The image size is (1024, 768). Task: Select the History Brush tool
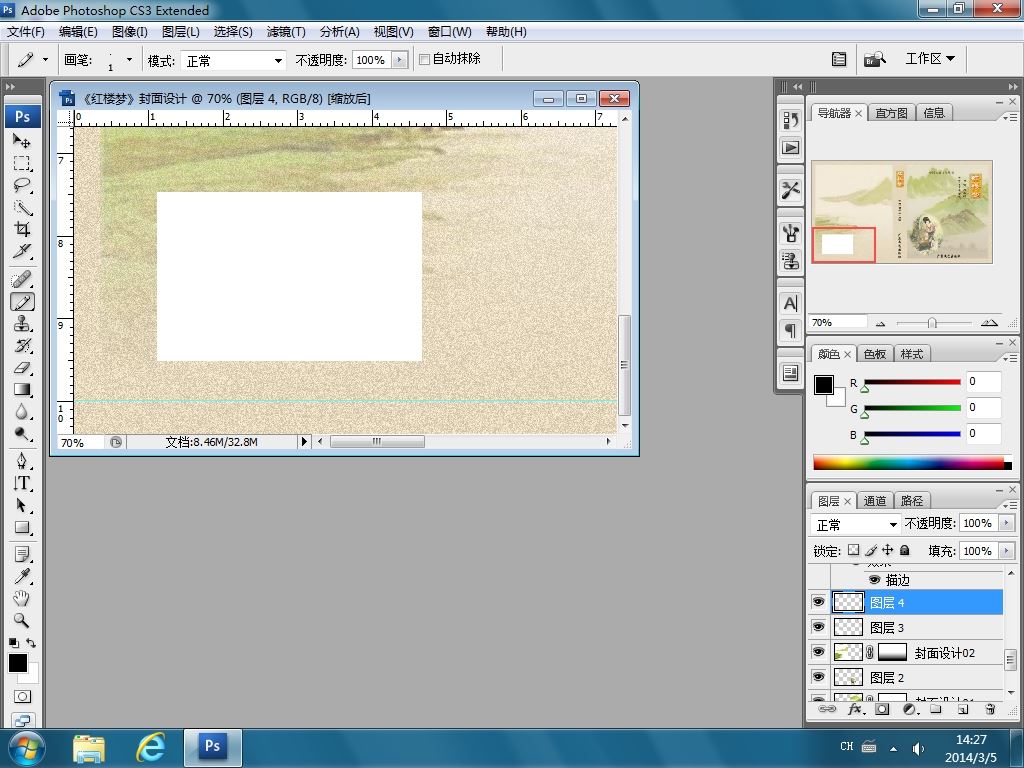[22, 346]
